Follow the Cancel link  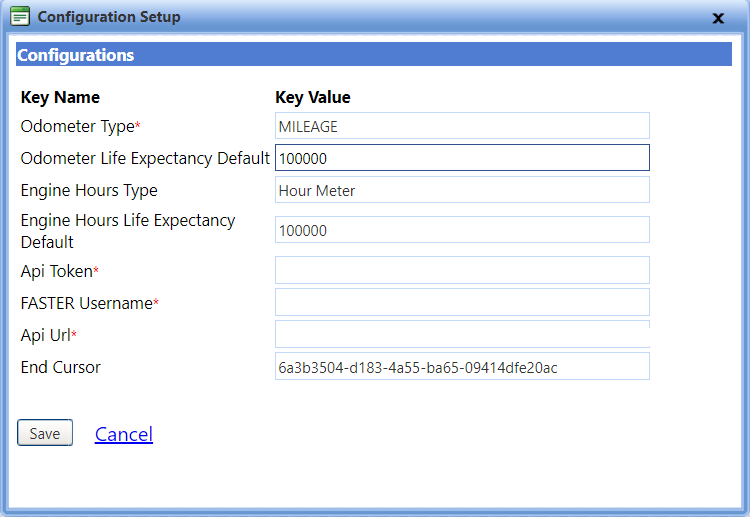[x=124, y=434]
